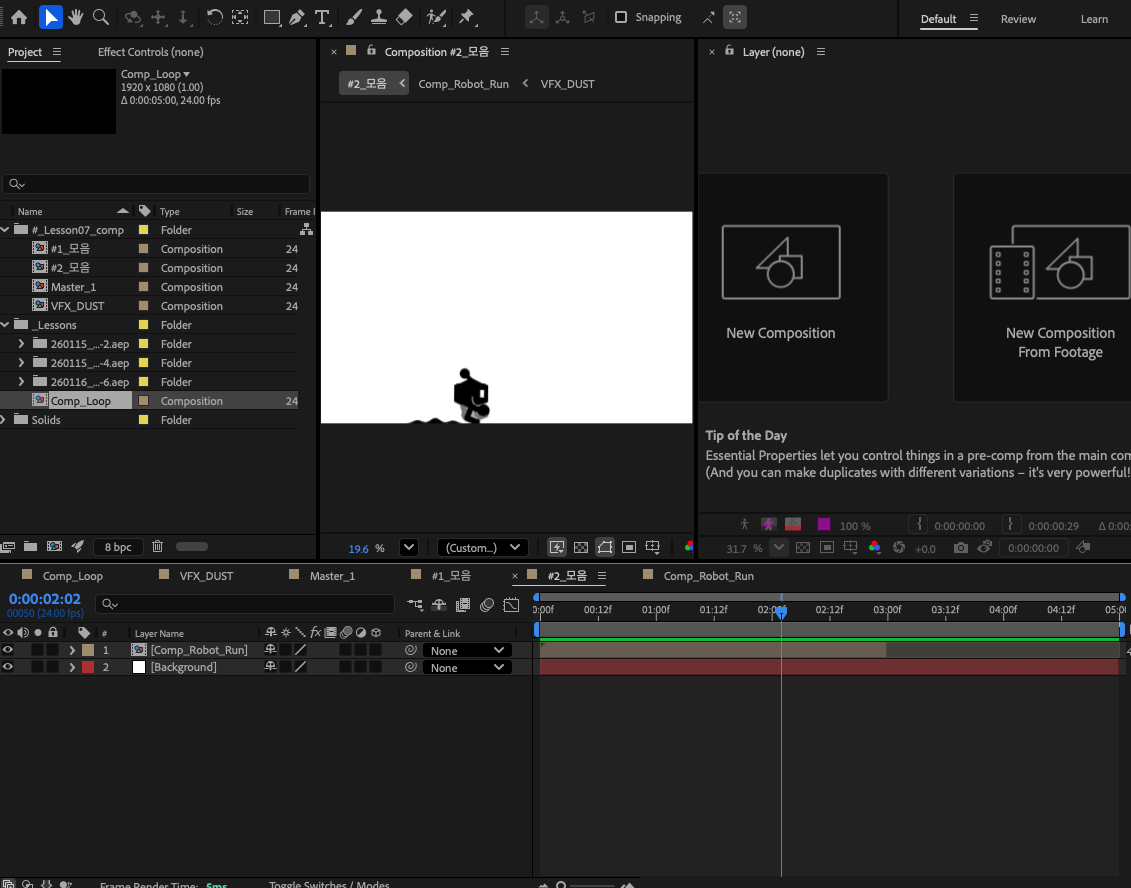Select the Type text tool
The width and height of the screenshot is (1131, 888).
(x=322, y=17)
